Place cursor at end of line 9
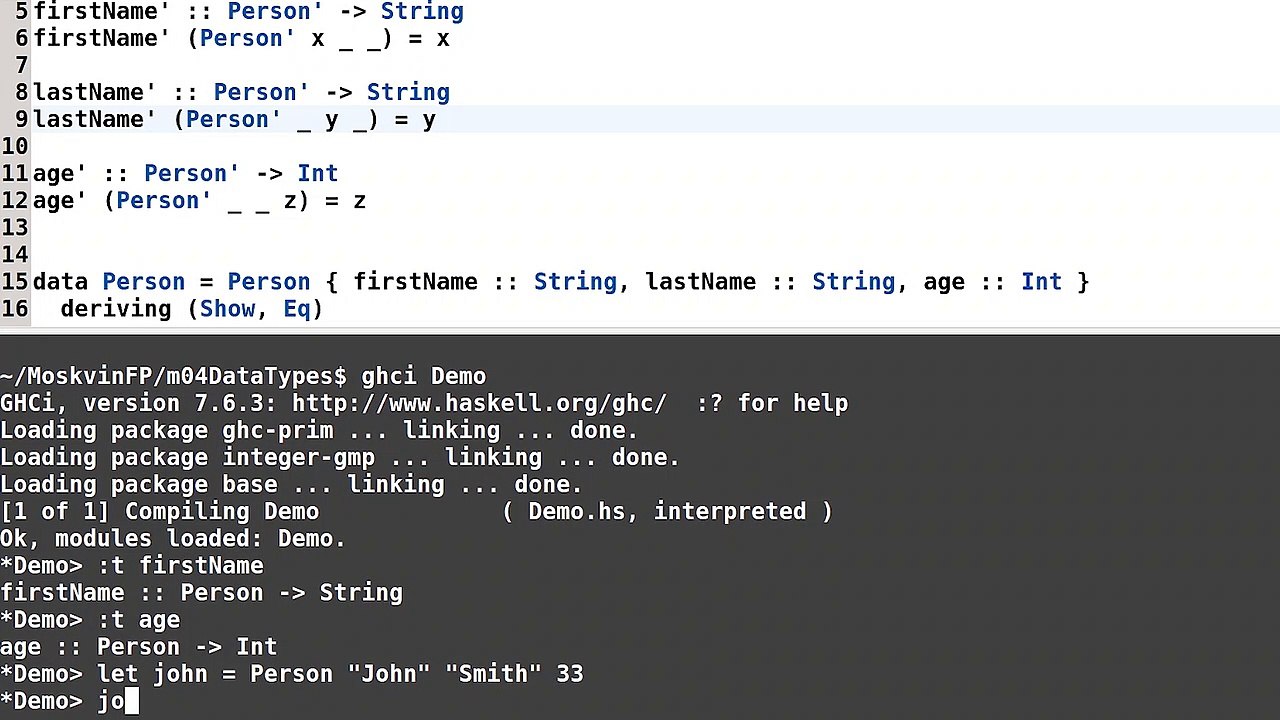Screen dimensions: 1280x720 tap(437, 119)
